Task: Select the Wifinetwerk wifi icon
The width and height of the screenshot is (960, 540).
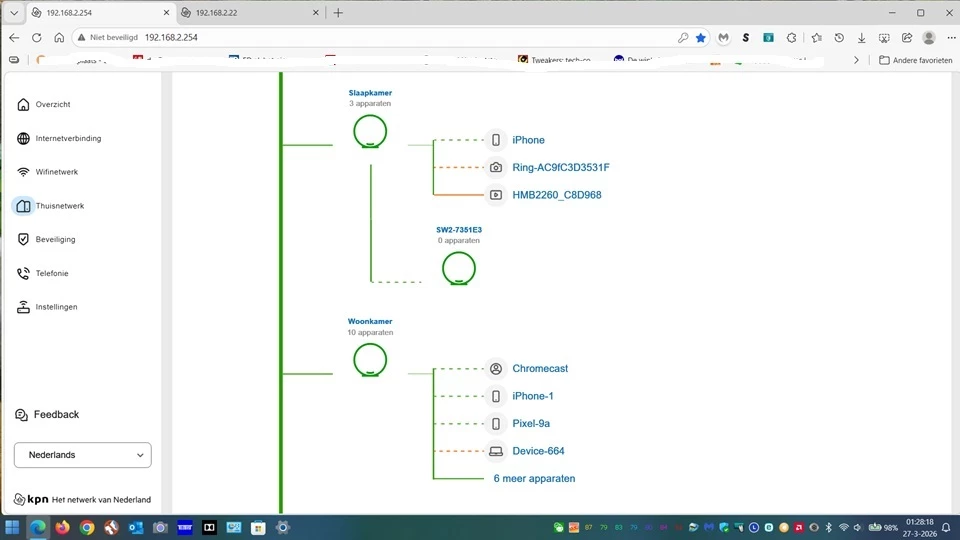Action: pos(23,172)
